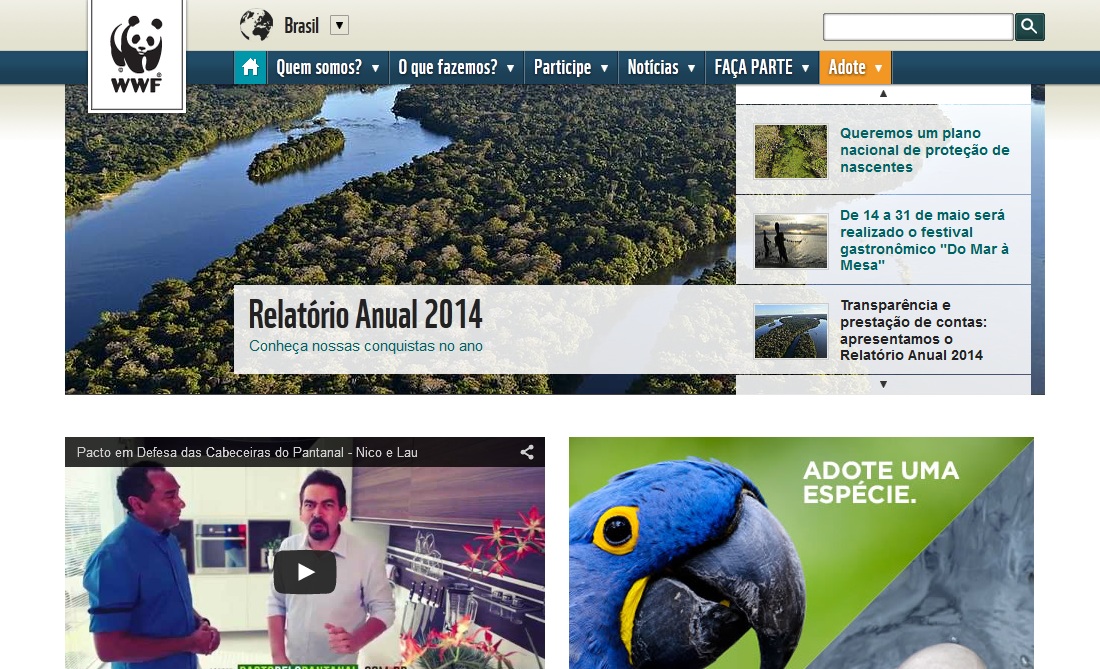Click the globe icon beside Brasil
Image resolution: width=1100 pixels, height=669 pixels.
pos(256,26)
